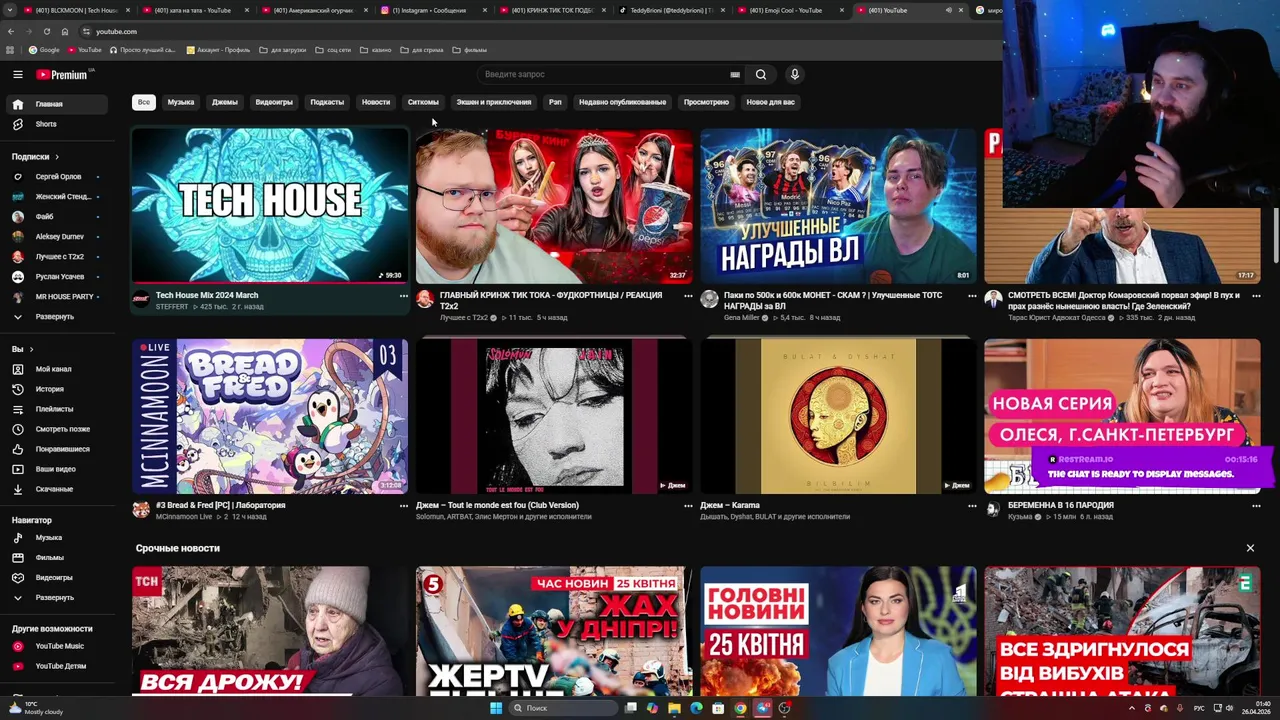Open options menu for БЕРЕМЕННА В 16 video
This screenshot has width=1280, height=720.
(x=1255, y=506)
